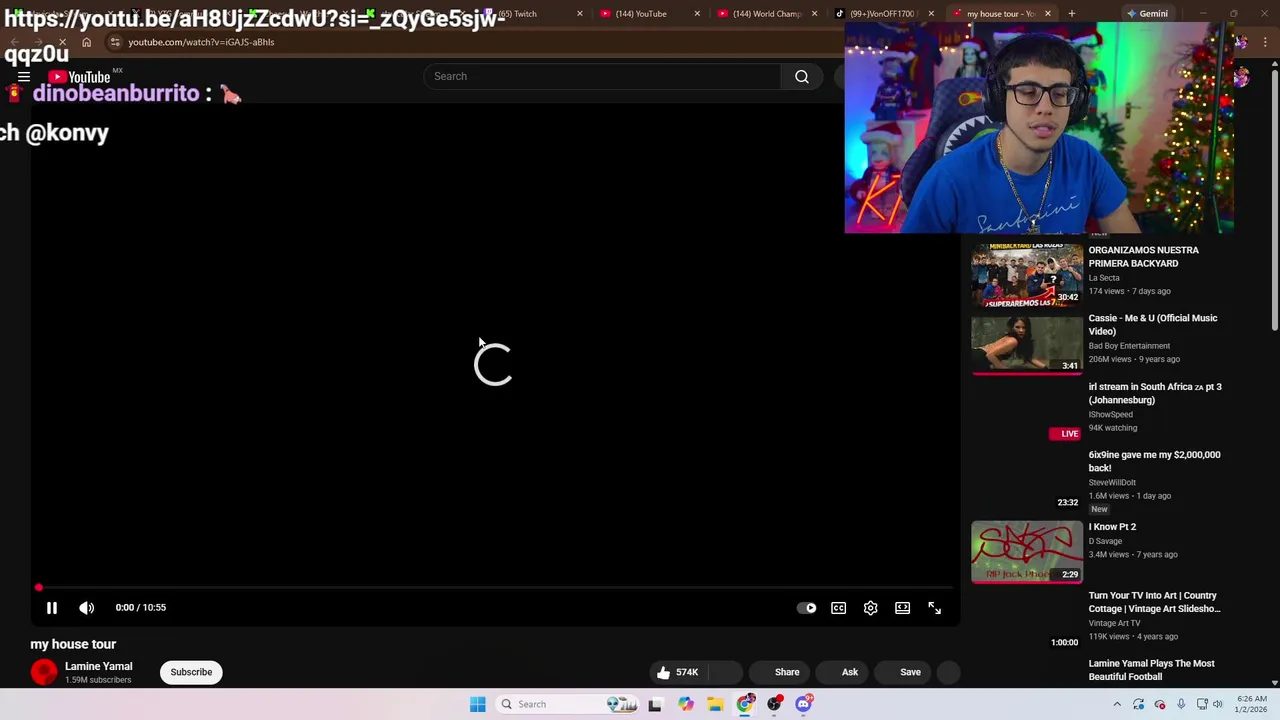
Task: Click the 'D Savage' channel name
Action: point(1105,541)
